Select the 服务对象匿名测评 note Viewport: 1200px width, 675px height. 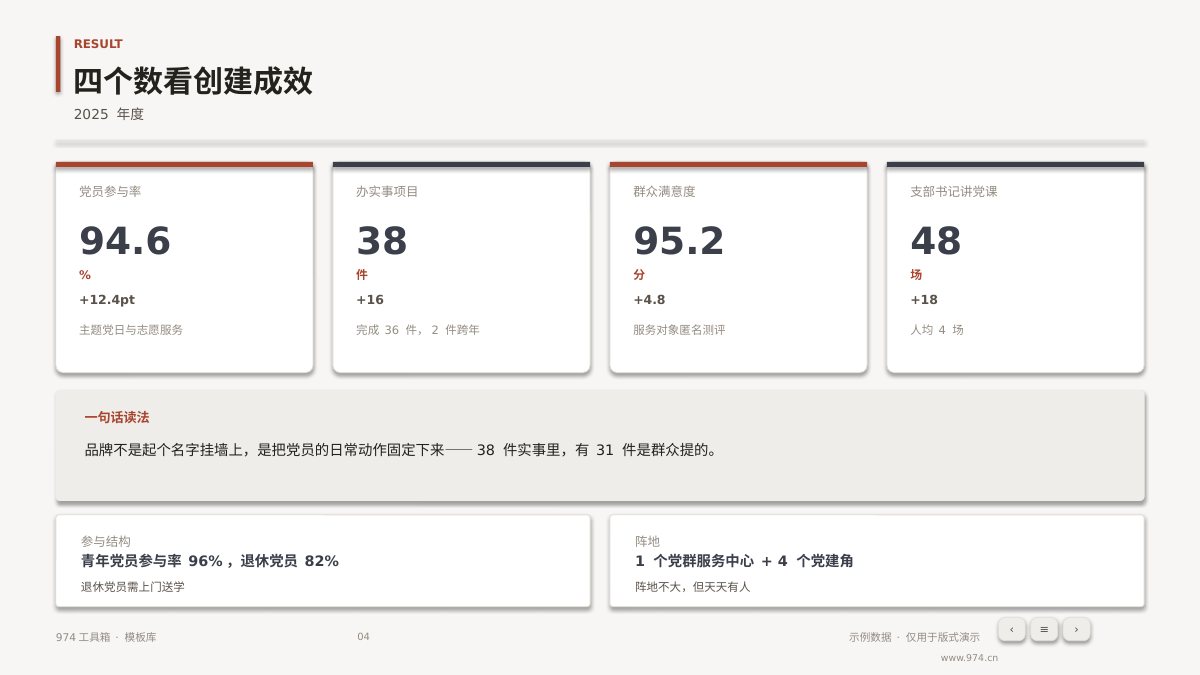pos(679,330)
